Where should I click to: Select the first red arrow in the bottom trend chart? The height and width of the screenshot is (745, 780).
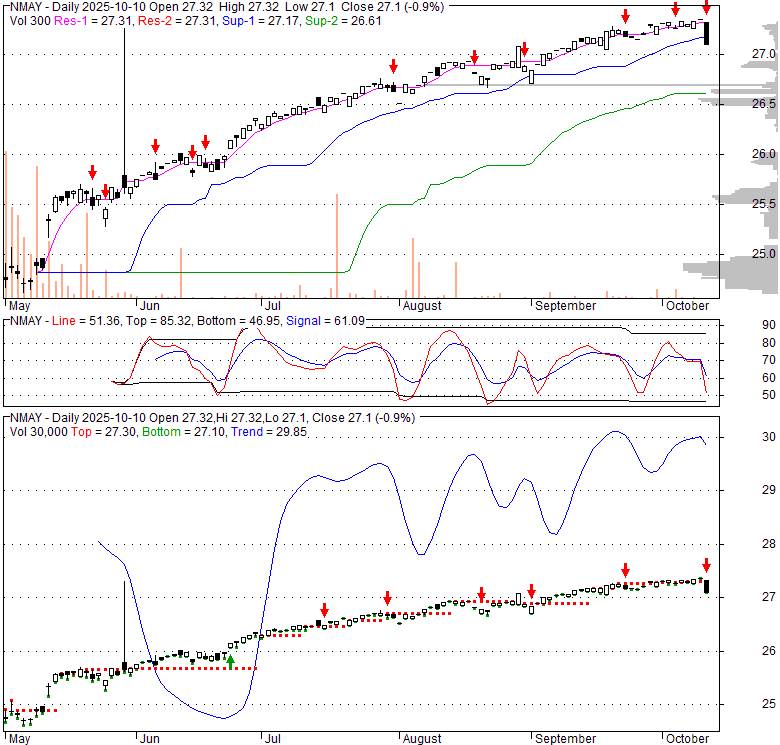click(x=324, y=610)
